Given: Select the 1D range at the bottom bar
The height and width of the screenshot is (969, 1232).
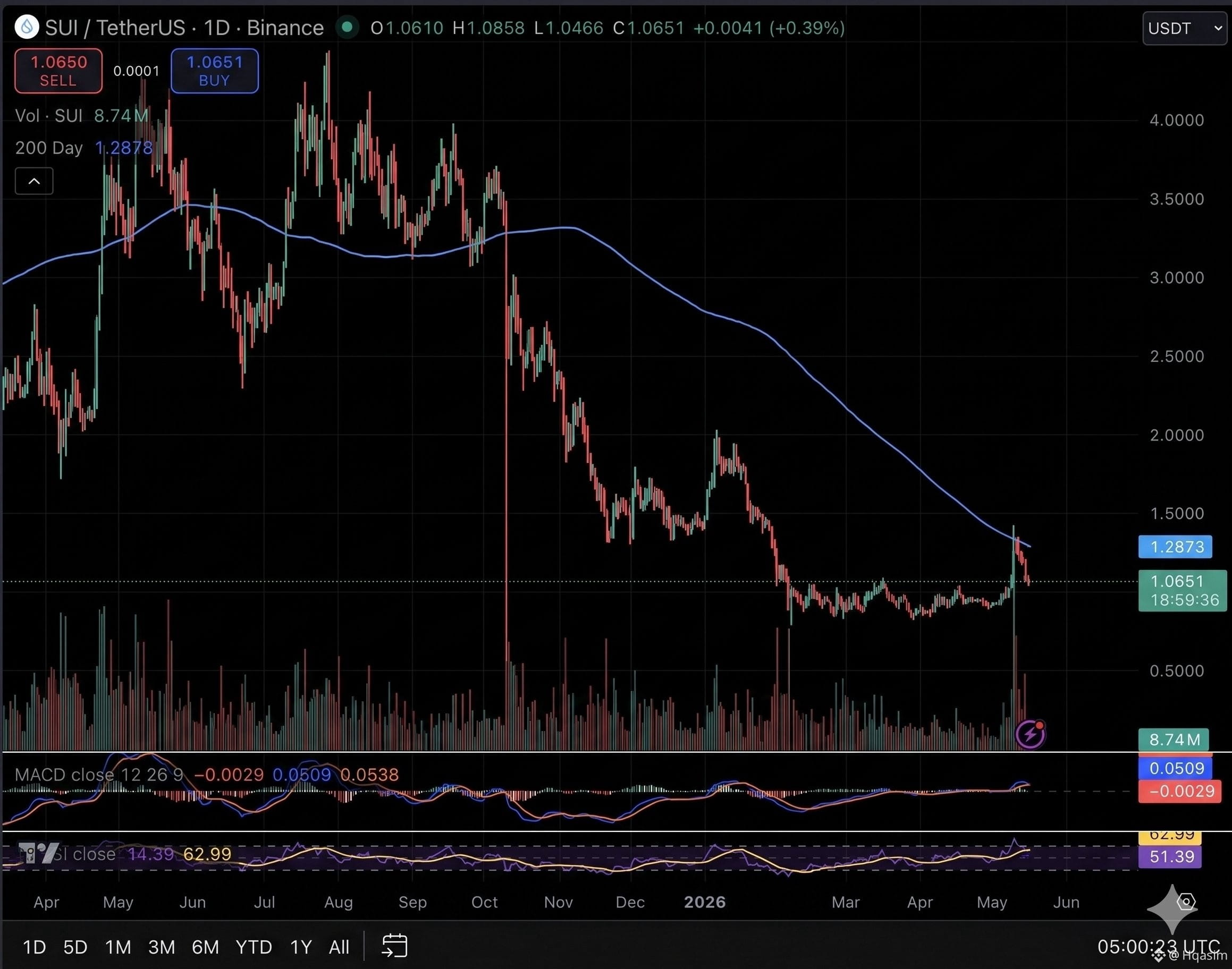Looking at the screenshot, I should tap(34, 947).
